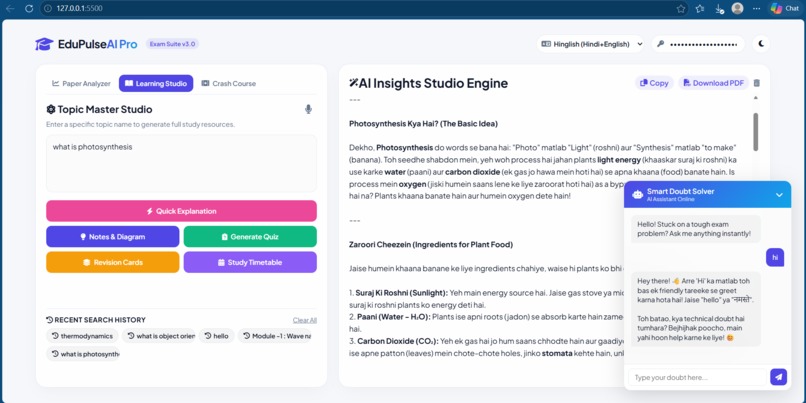Select the 'Module -1 : Wave' history chip
Viewport: 806px width, 403px height.
[x=276, y=336]
